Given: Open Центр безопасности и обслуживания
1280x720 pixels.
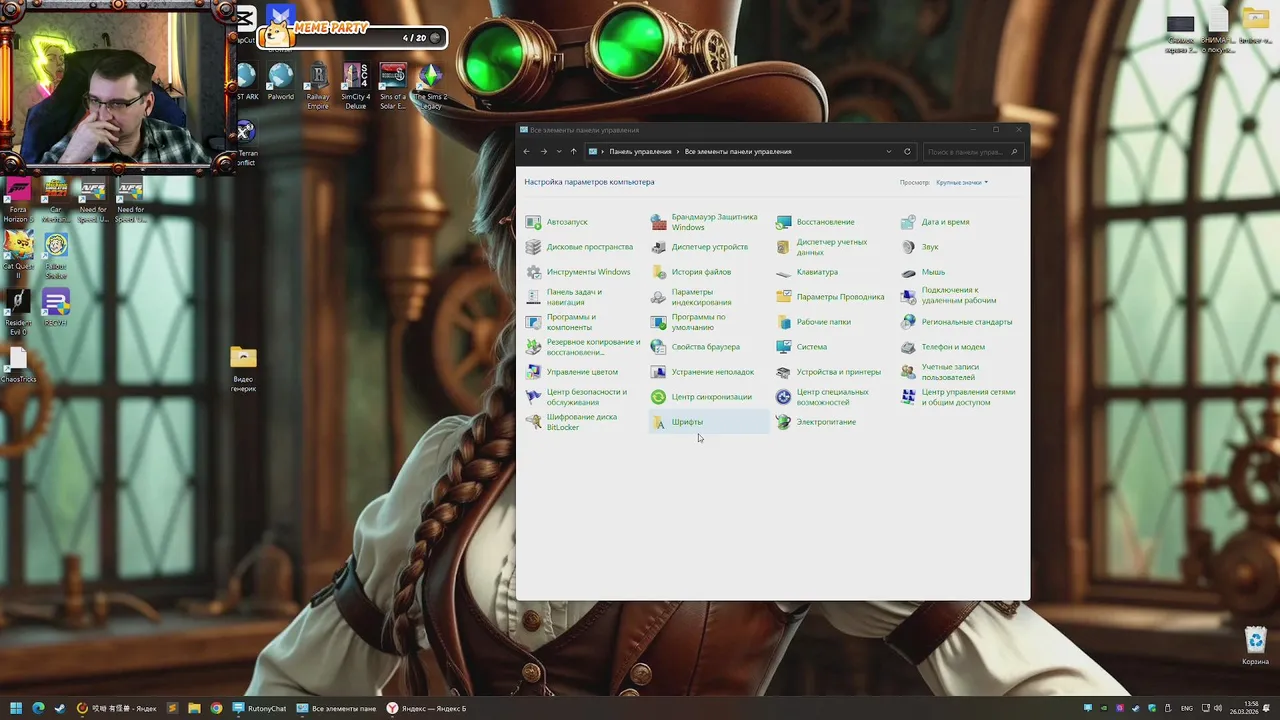Looking at the screenshot, I should (x=577, y=397).
